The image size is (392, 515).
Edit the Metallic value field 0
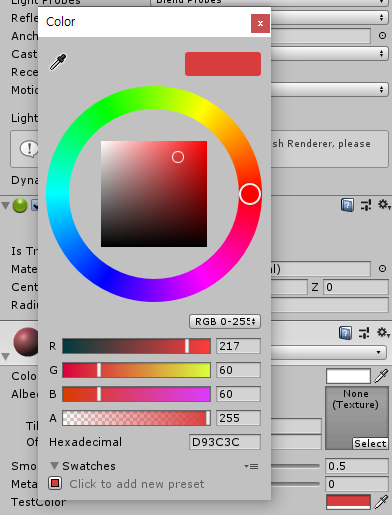point(357,484)
